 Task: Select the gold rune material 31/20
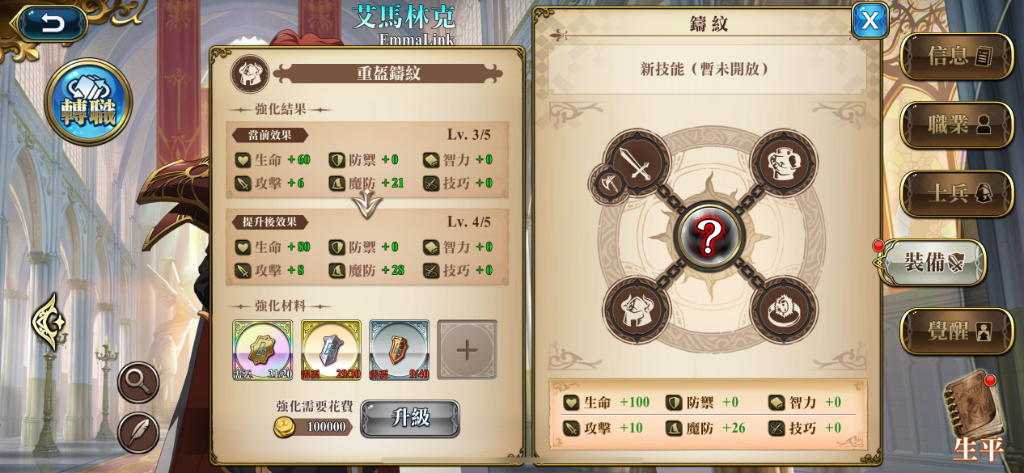[x=263, y=350]
